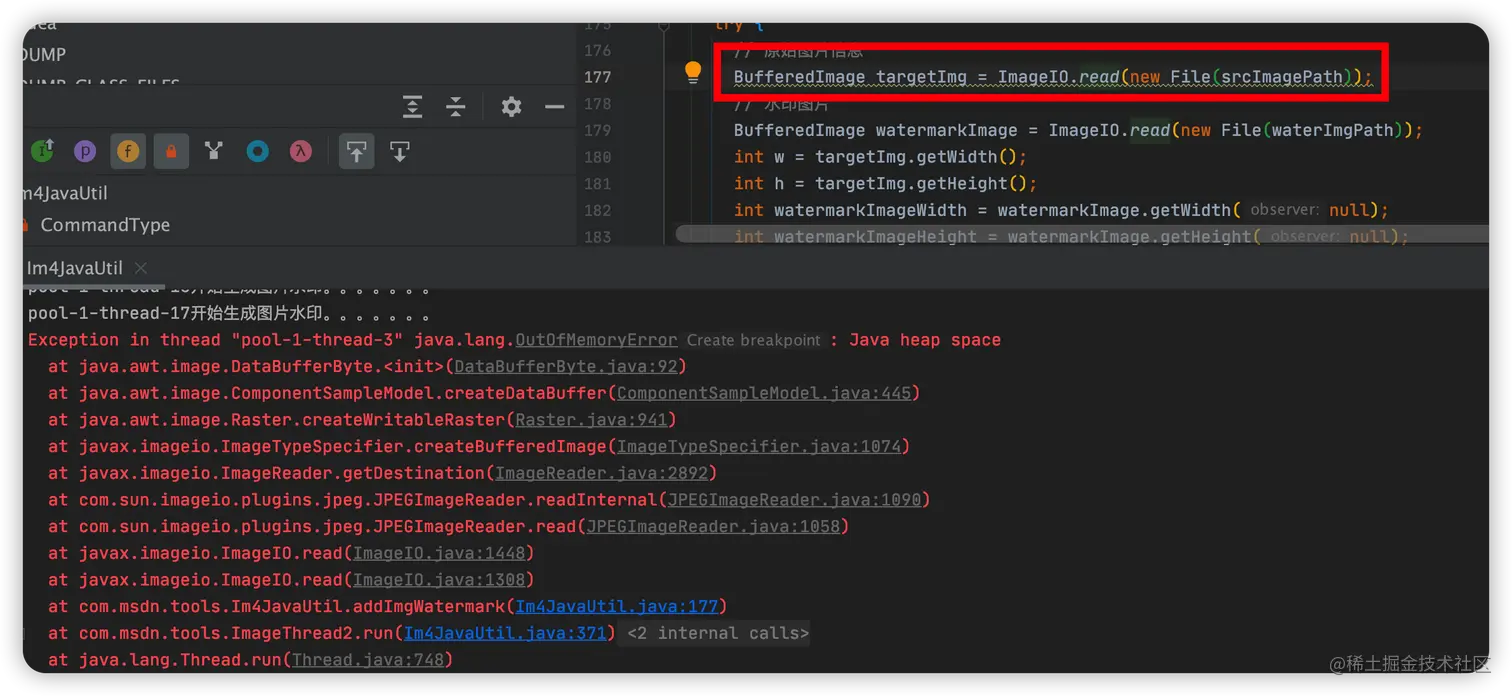Open ComponentSampleModel.java:445 stack link
This screenshot has width=1512, height=696.
point(765,393)
